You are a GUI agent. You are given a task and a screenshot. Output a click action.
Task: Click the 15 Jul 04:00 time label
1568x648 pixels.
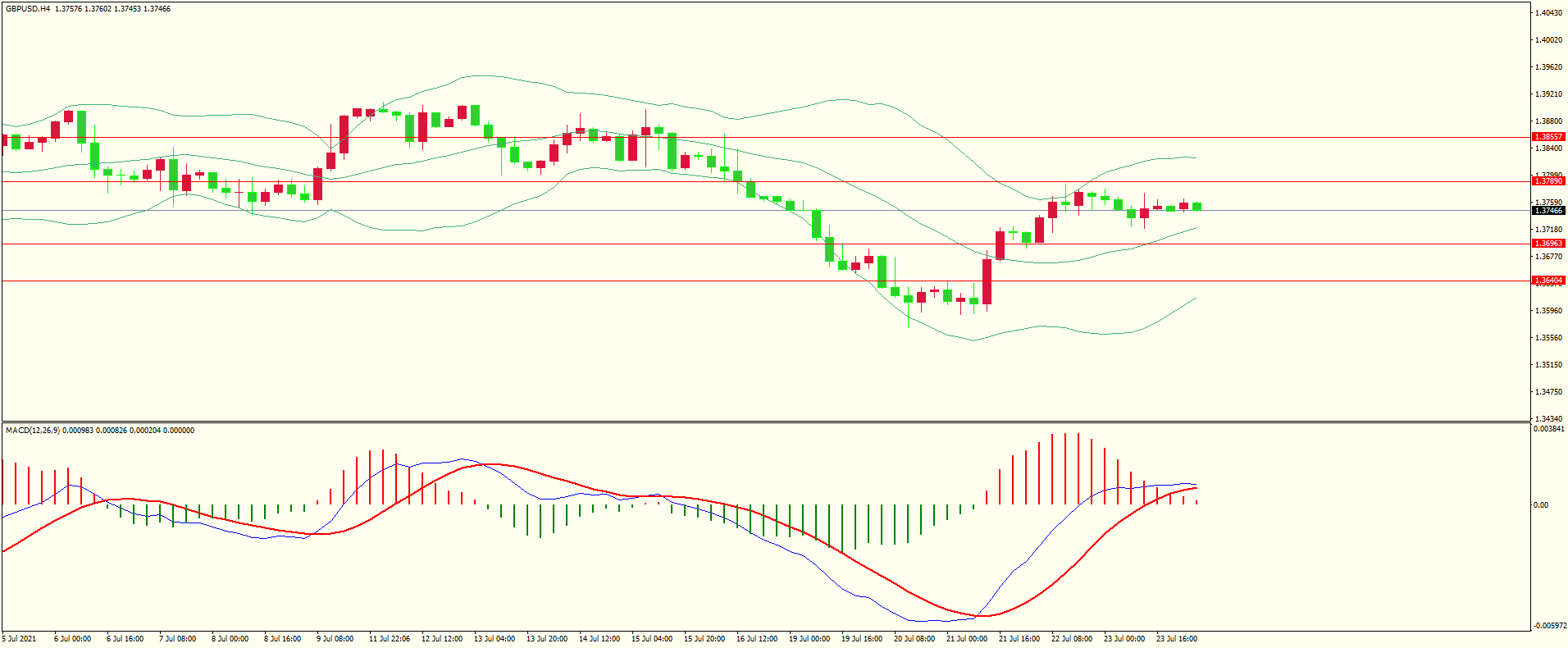coord(652,639)
